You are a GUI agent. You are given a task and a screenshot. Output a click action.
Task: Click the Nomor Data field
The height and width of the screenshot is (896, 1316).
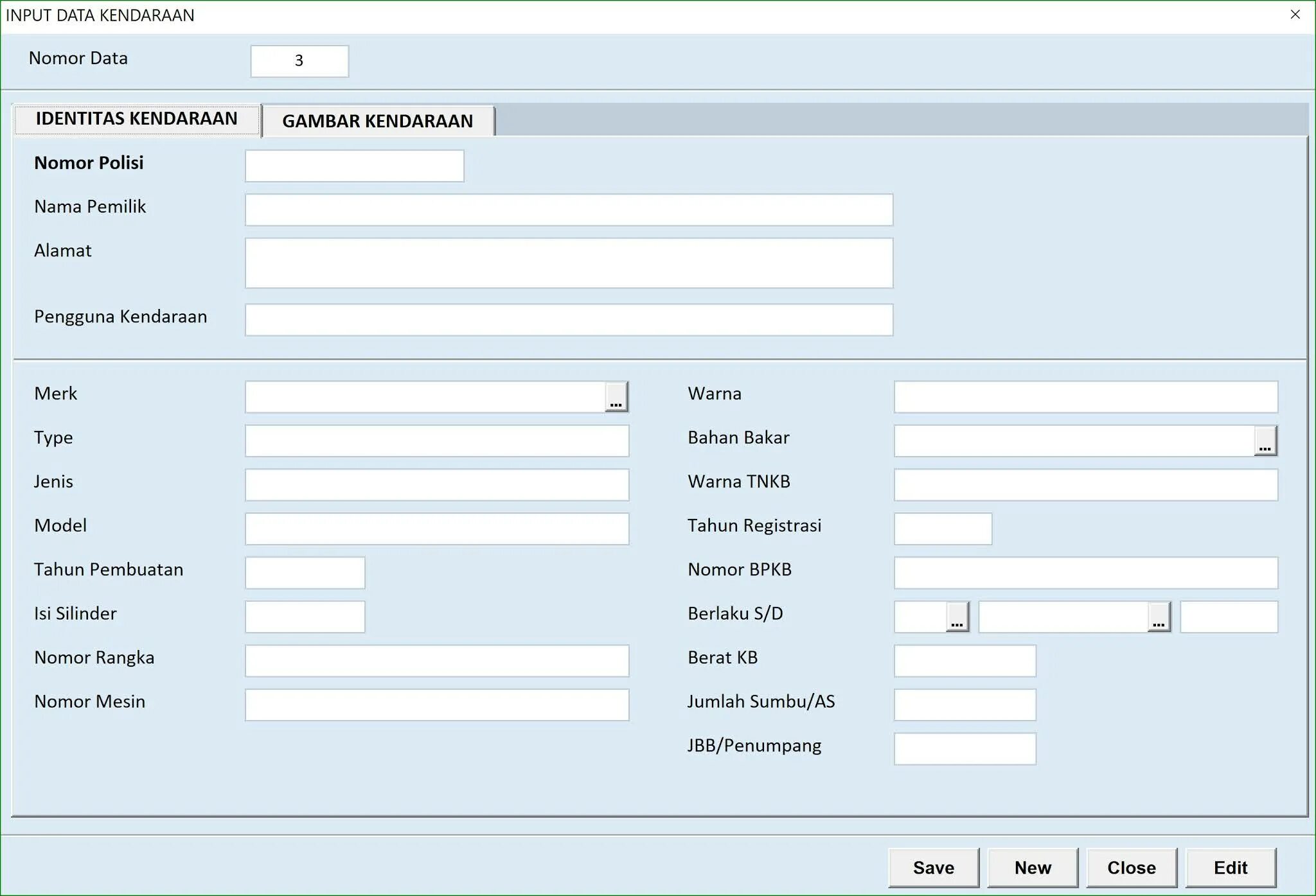click(x=299, y=62)
